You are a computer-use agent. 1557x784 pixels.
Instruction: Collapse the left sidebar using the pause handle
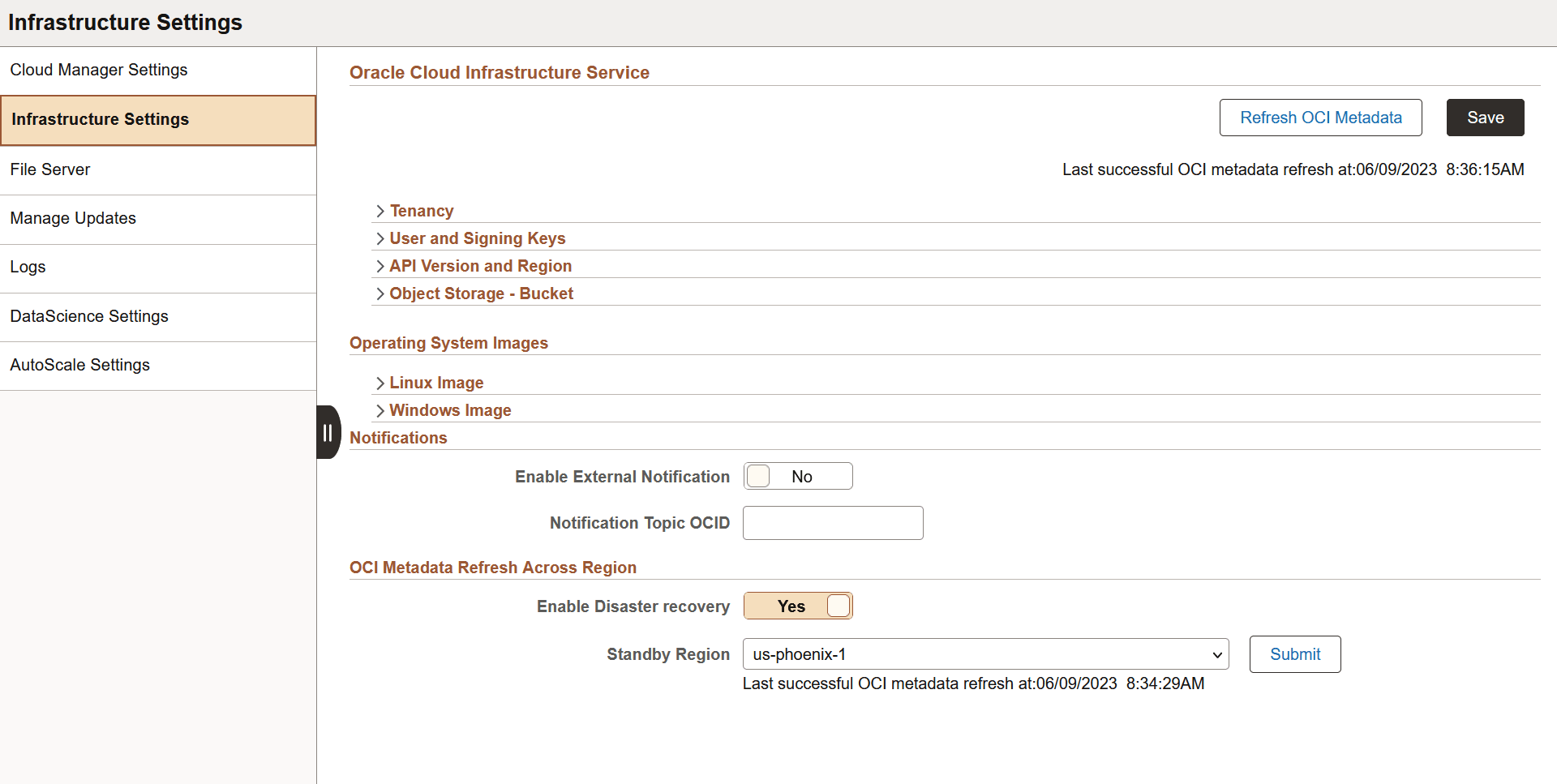327,431
